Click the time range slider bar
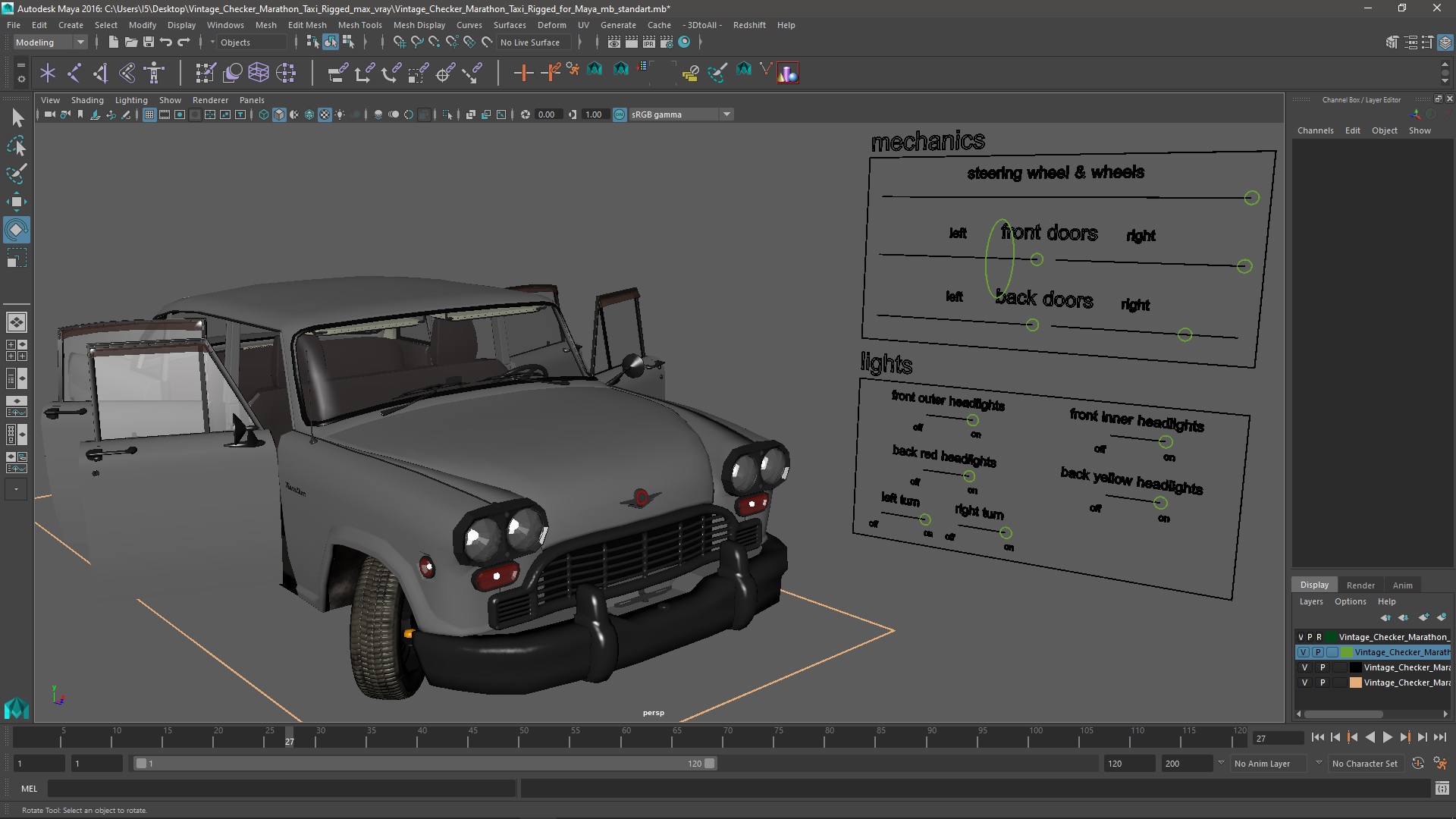The width and height of the screenshot is (1456, 819). (425, 764)
